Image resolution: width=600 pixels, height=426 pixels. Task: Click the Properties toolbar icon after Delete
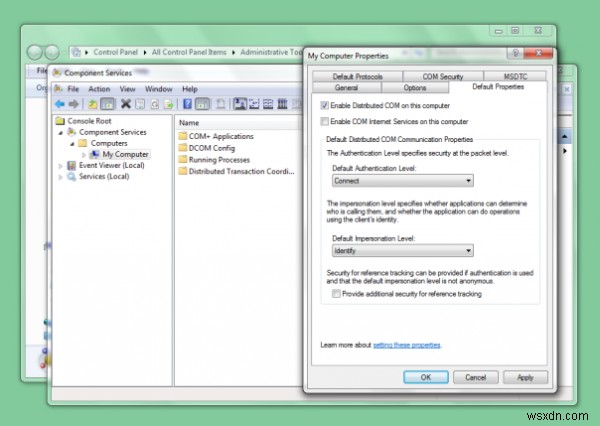tap(140, 104)
